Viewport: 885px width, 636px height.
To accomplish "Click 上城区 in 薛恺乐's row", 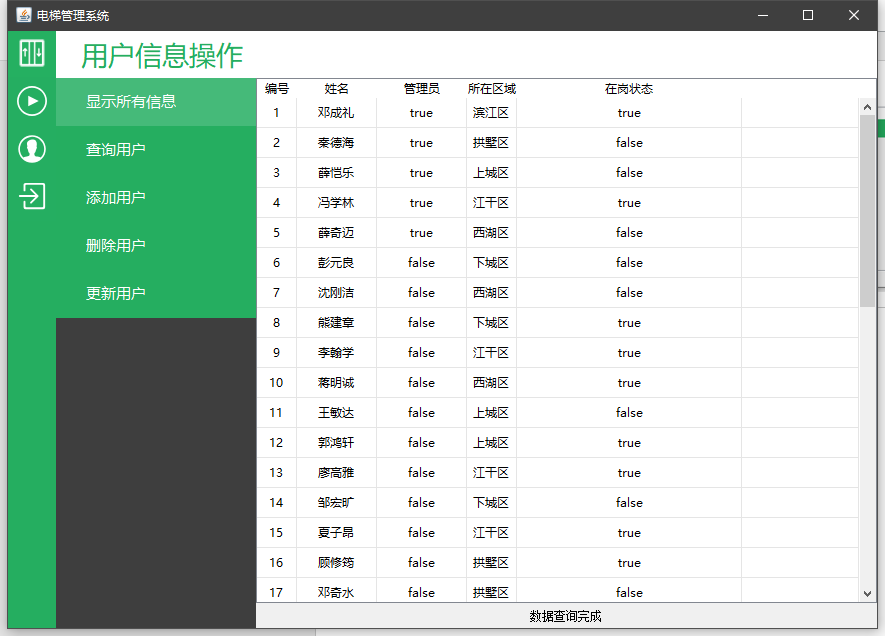I will click(492, 173).
